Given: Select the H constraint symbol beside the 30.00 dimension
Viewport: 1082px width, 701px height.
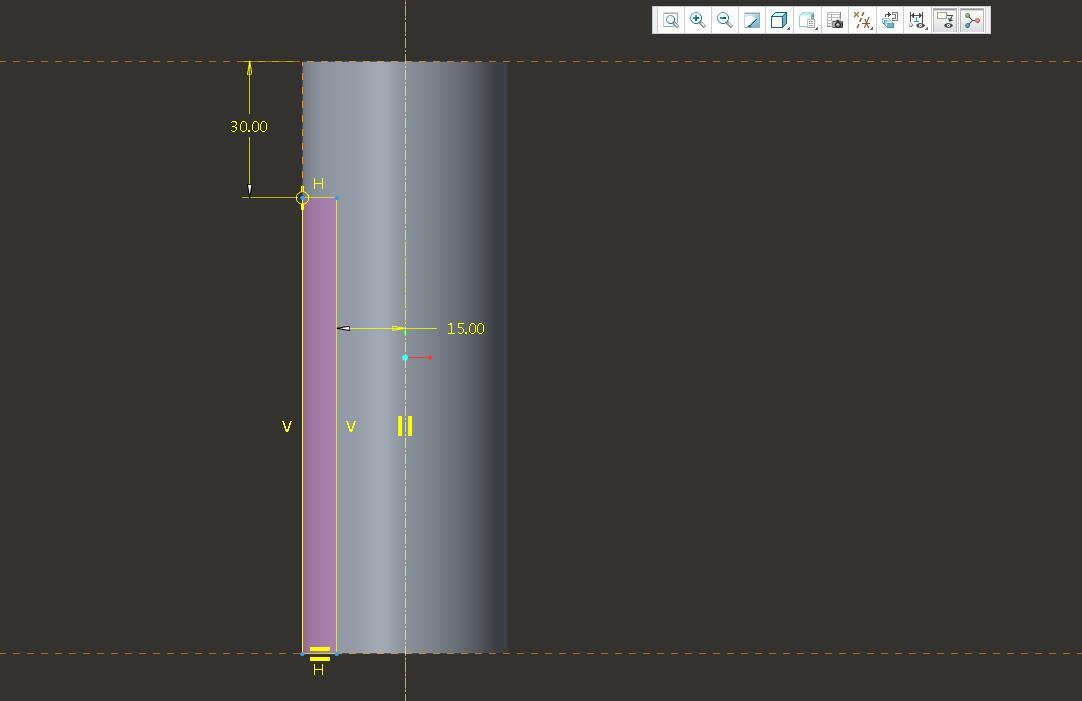Looking at the screenshot, I should pos(319,184).
